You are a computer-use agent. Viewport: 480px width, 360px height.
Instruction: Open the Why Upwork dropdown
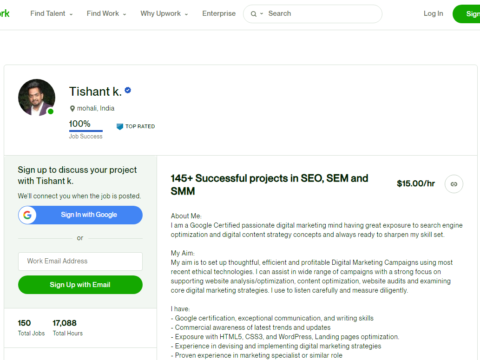click(164, 14)
